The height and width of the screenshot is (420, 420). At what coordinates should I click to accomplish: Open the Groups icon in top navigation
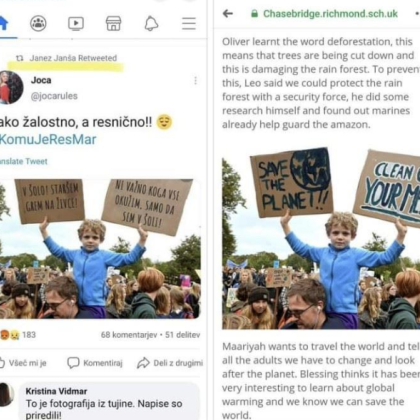click(x=38, y=23)
